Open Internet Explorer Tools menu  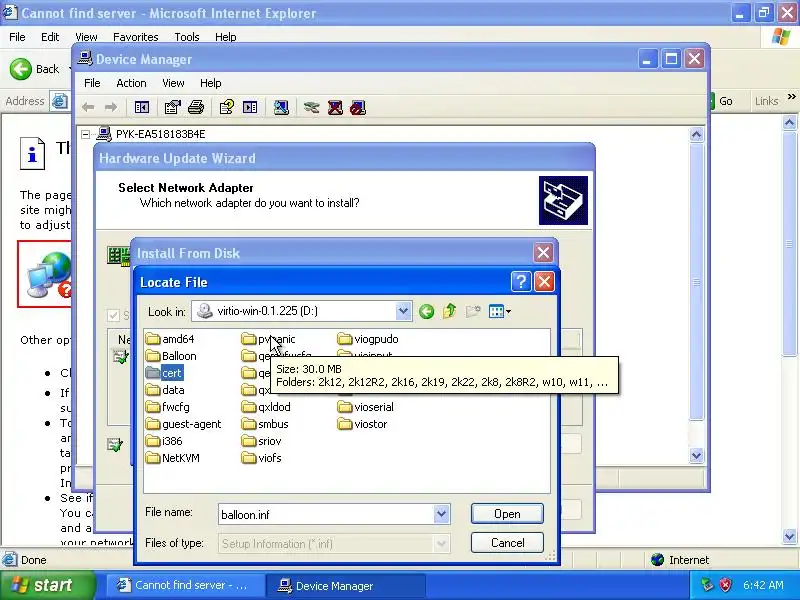187,37
